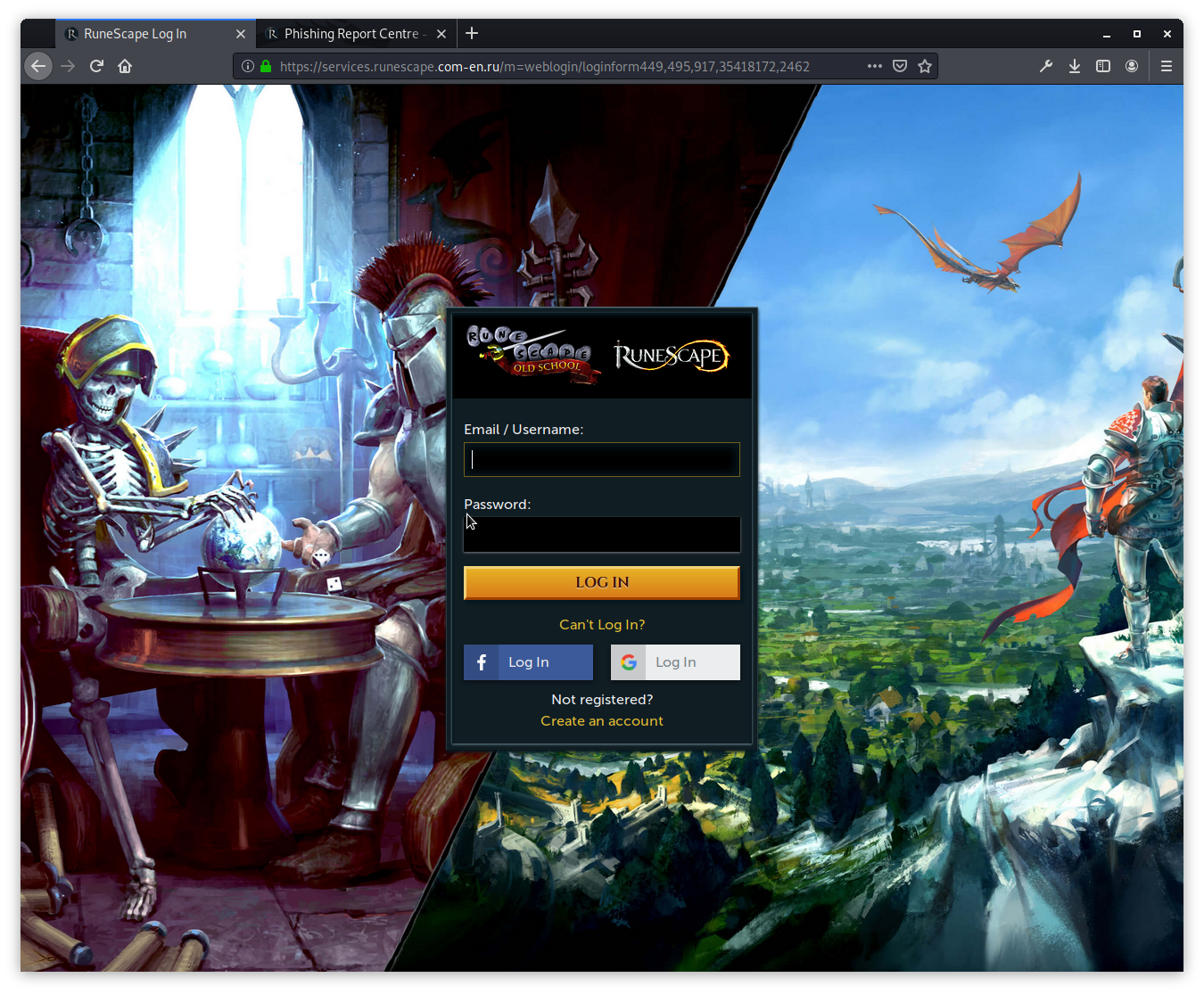Open page actions three-dot menu
The width and height of the screenshot is (1204, 994).
tap(874, 66)
